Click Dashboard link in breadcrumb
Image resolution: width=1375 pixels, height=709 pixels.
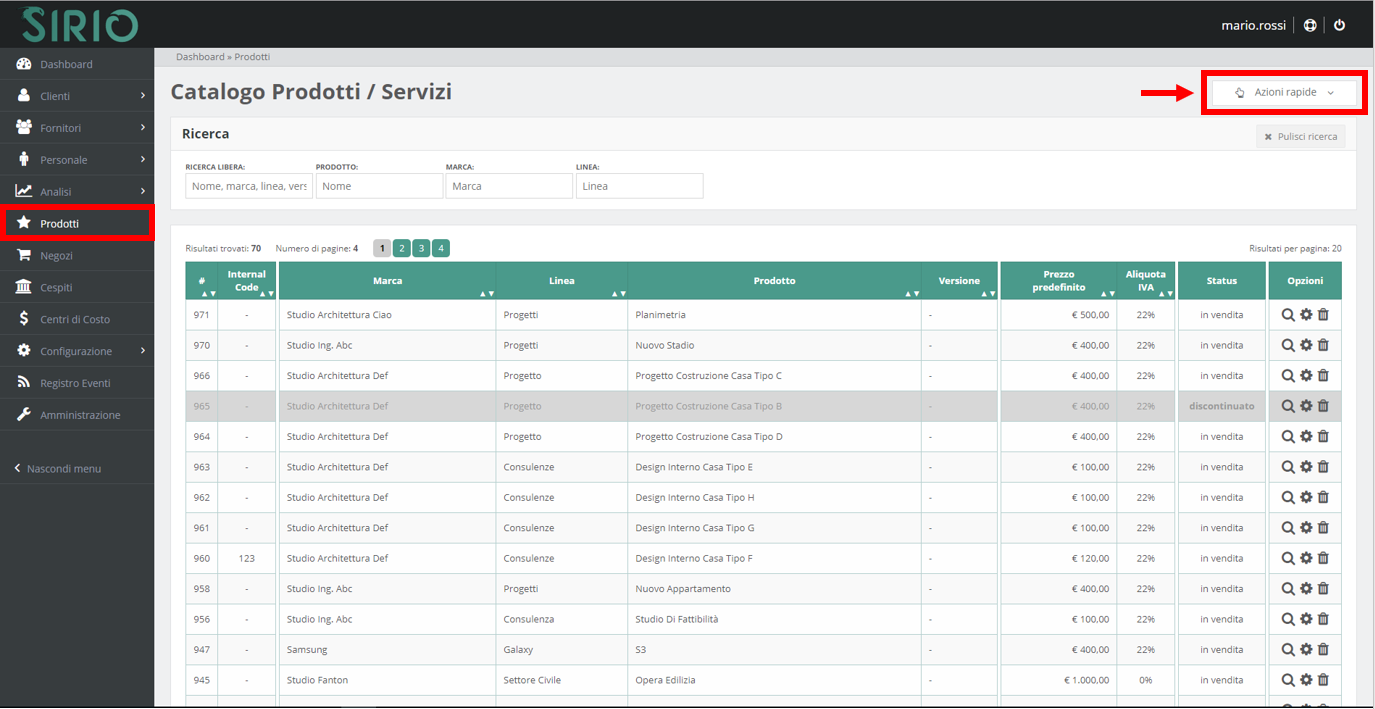(x=200, y=57)
